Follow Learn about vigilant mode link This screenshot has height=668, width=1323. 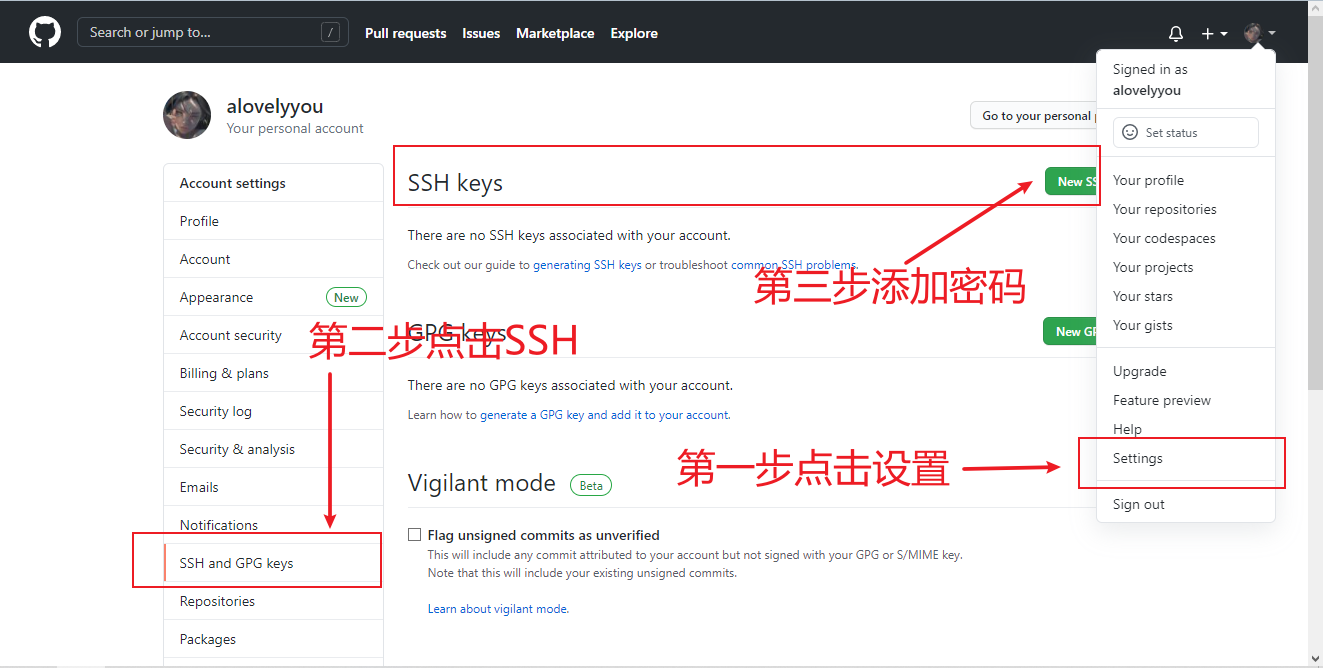[x=497, y=609]
